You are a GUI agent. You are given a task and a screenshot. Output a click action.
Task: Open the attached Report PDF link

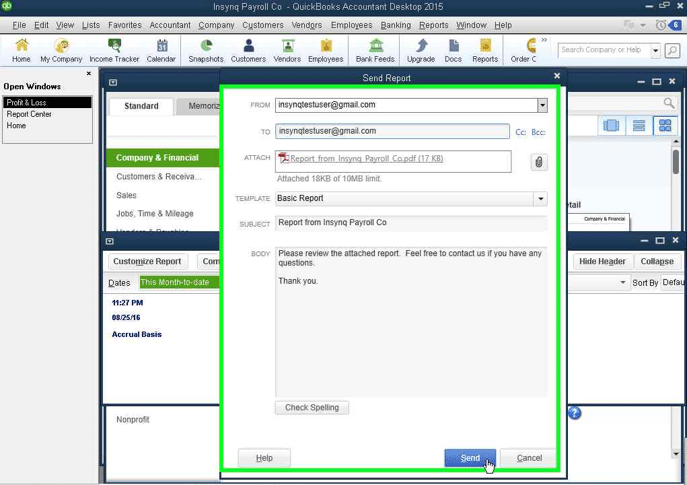366,159
